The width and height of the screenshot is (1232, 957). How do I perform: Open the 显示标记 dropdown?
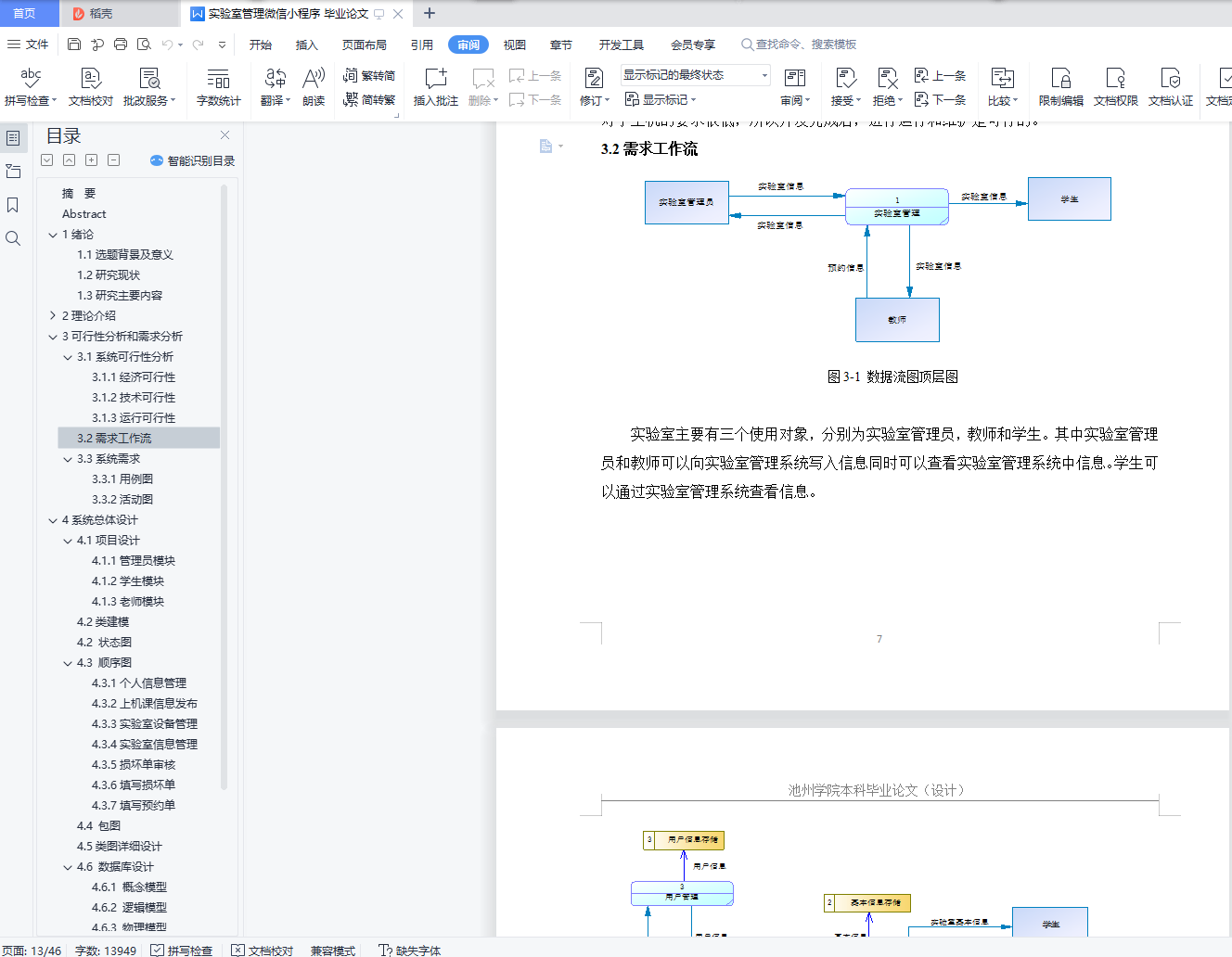(x=661, y=99)
